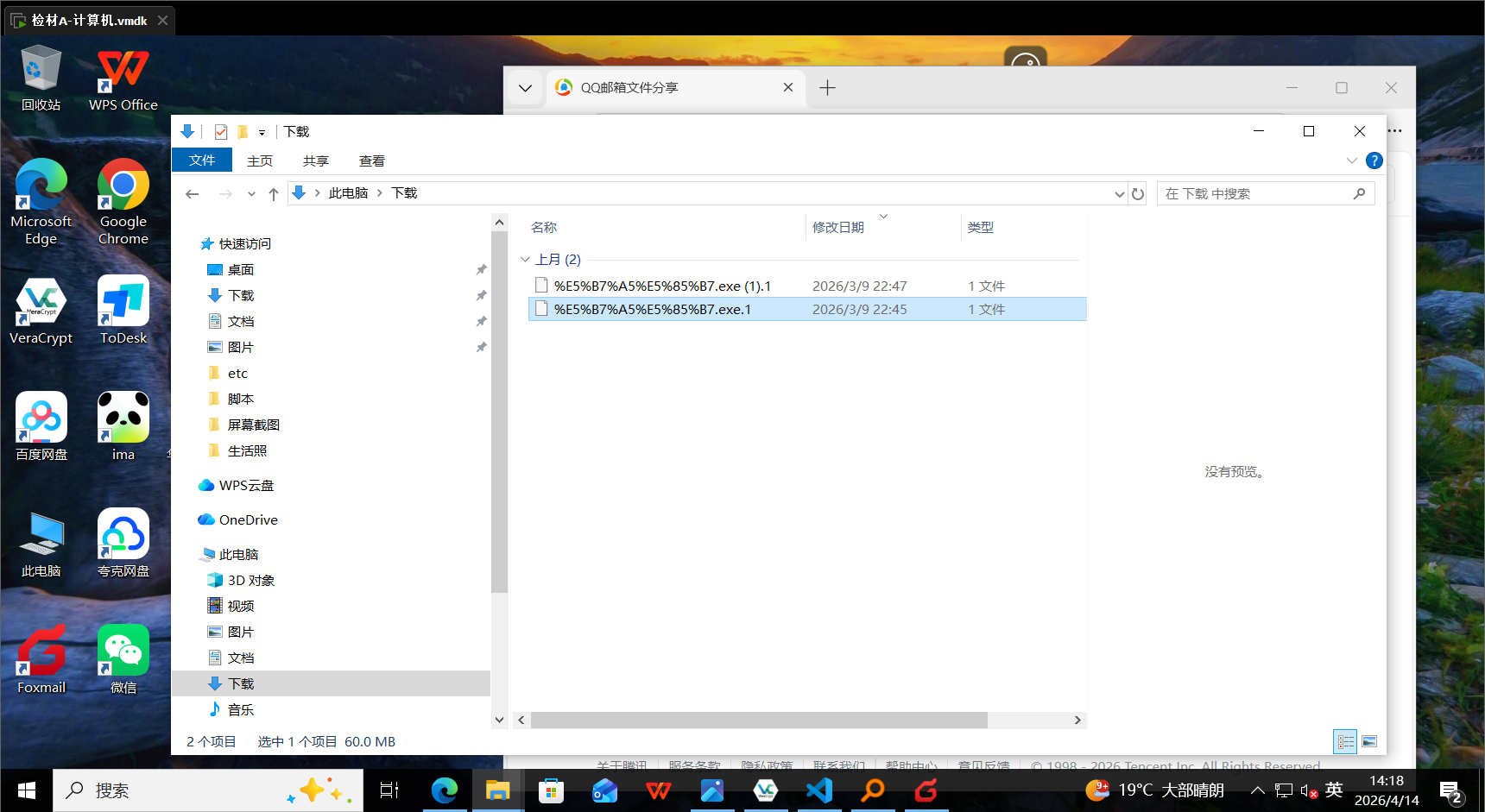Launch VeraCrypt from the desktop

pos(41,311)
